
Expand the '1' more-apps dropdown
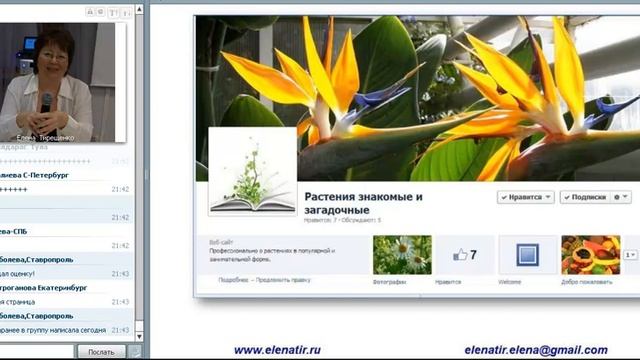pos(630,255)
